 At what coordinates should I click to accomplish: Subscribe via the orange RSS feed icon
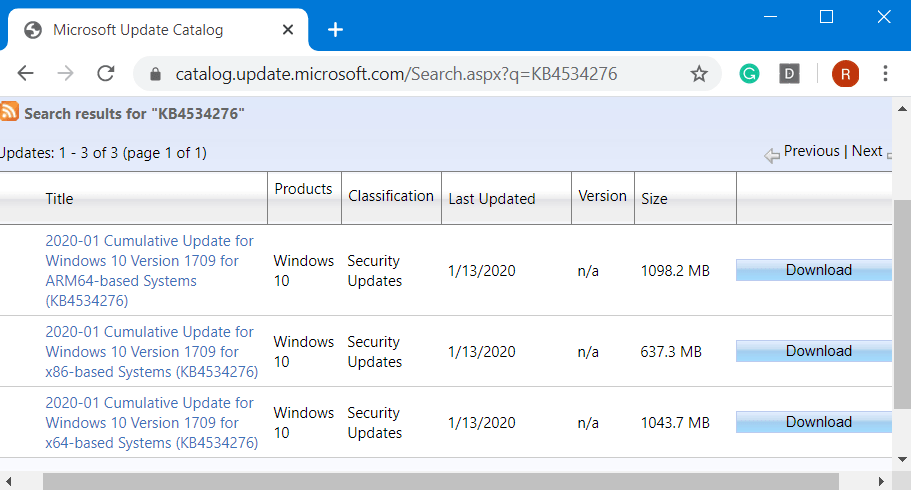(9, 111)
